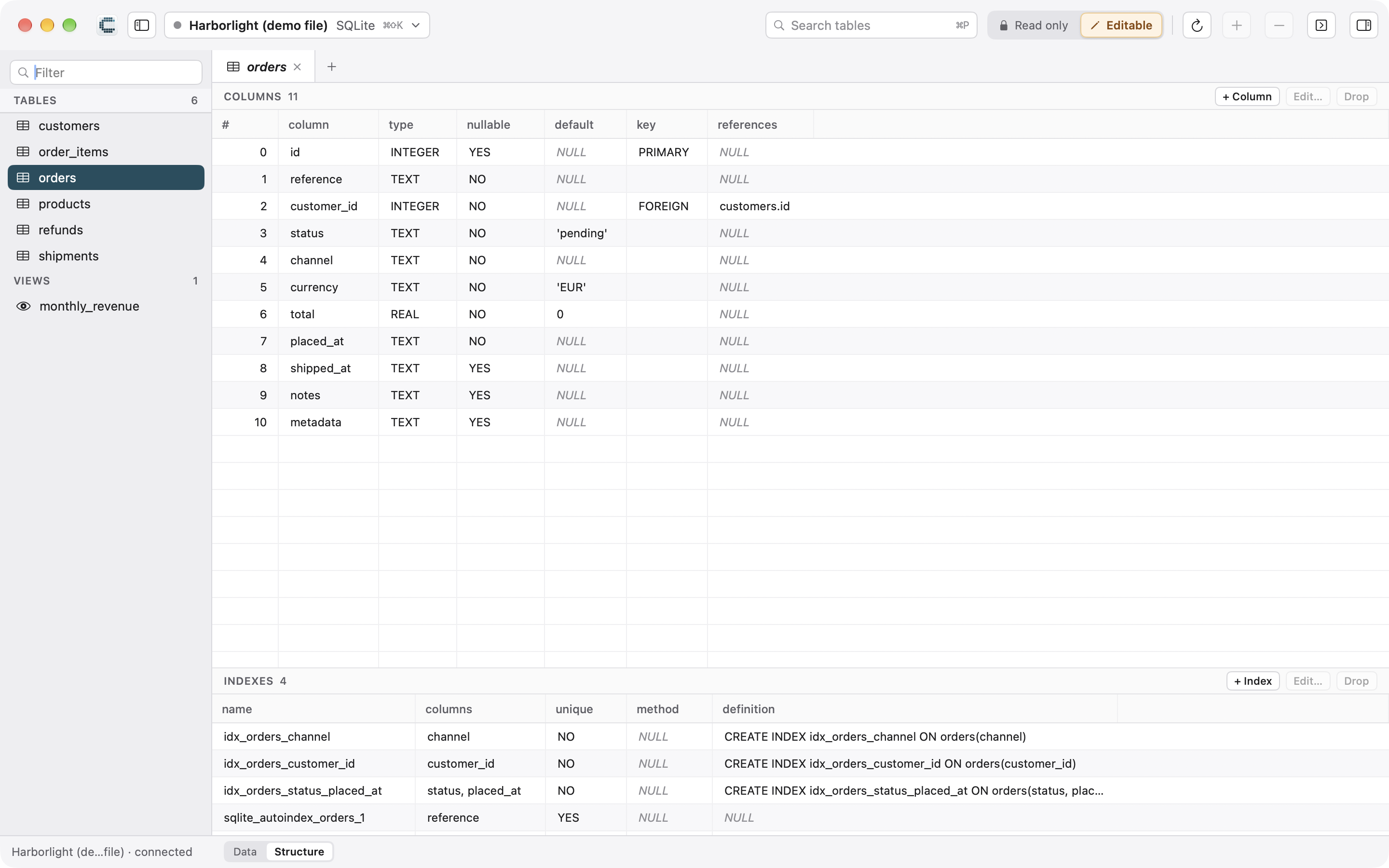Open the products table

[106, 204]
